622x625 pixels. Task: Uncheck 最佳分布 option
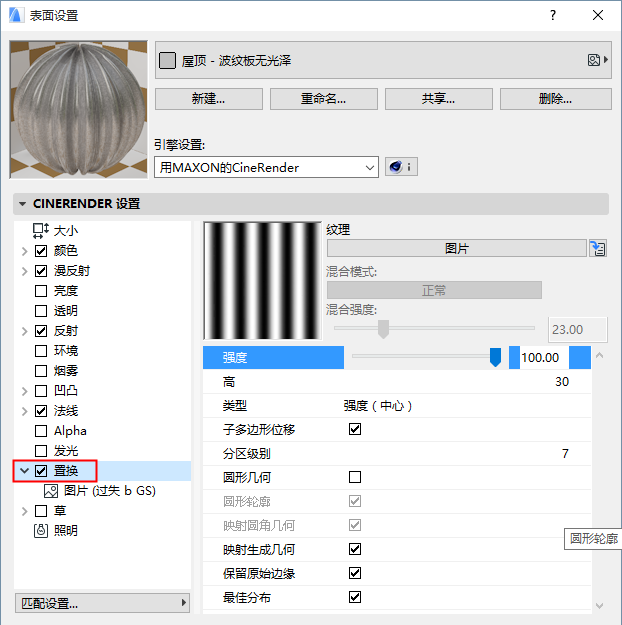pyautogui.click(x=355, y=597)
